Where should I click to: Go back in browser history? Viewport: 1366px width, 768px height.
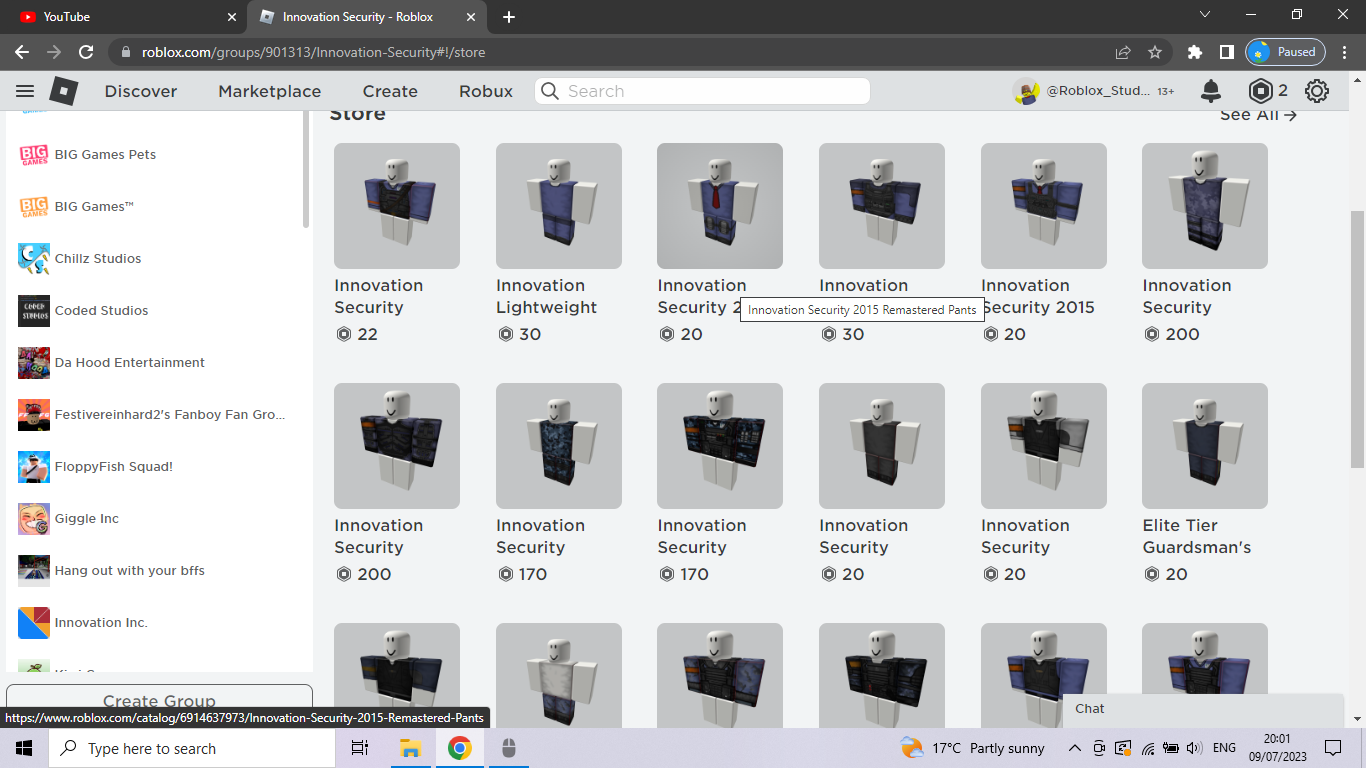pyautogui.click(x=22, y=52)
